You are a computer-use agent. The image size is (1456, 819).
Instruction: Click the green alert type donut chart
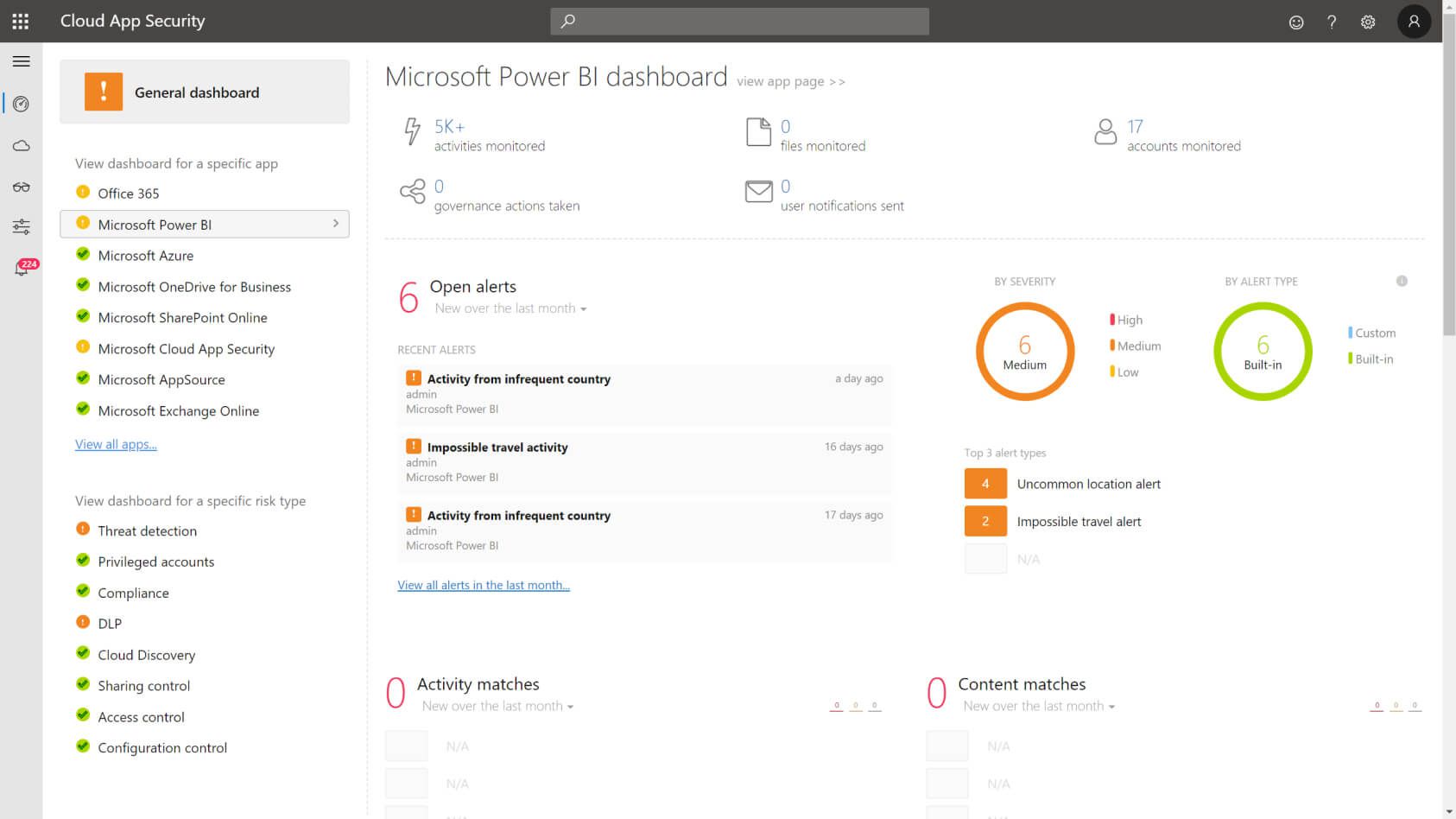click(x=1263, y=351)
